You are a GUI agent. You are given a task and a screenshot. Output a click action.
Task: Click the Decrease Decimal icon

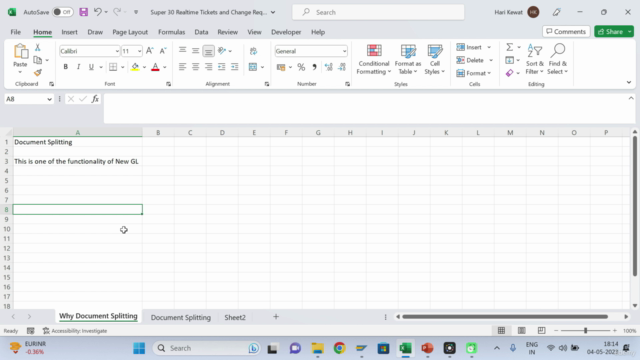click(x=342, y=67)
